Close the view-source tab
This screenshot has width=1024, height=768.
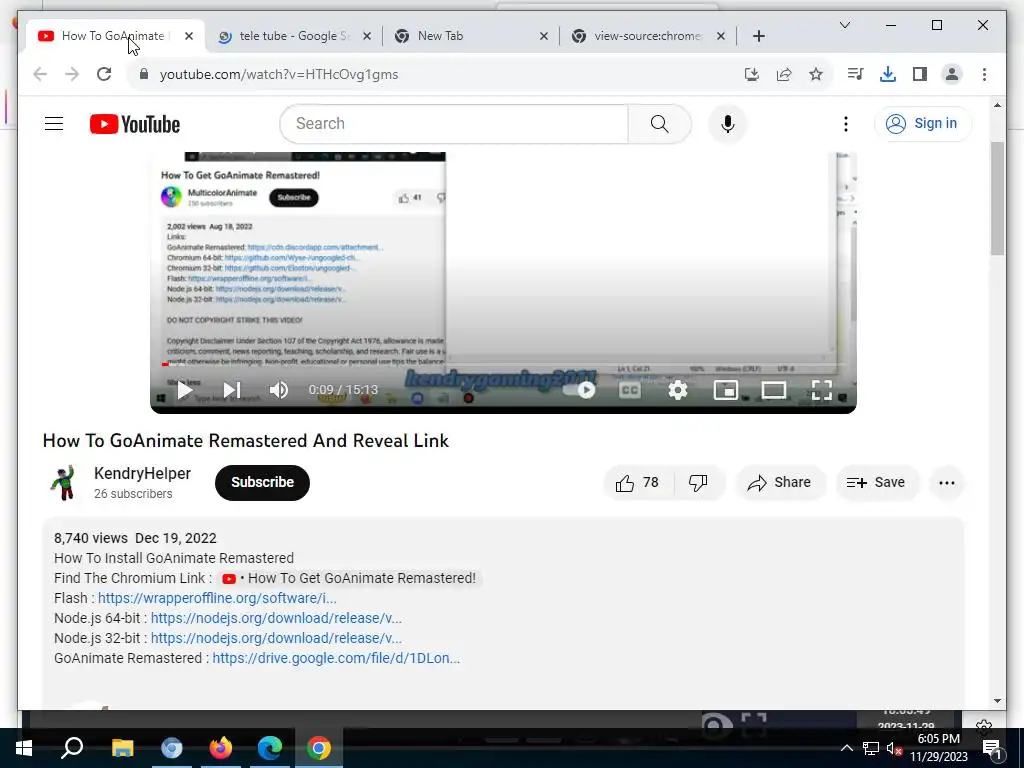click(x=720, y=36)
